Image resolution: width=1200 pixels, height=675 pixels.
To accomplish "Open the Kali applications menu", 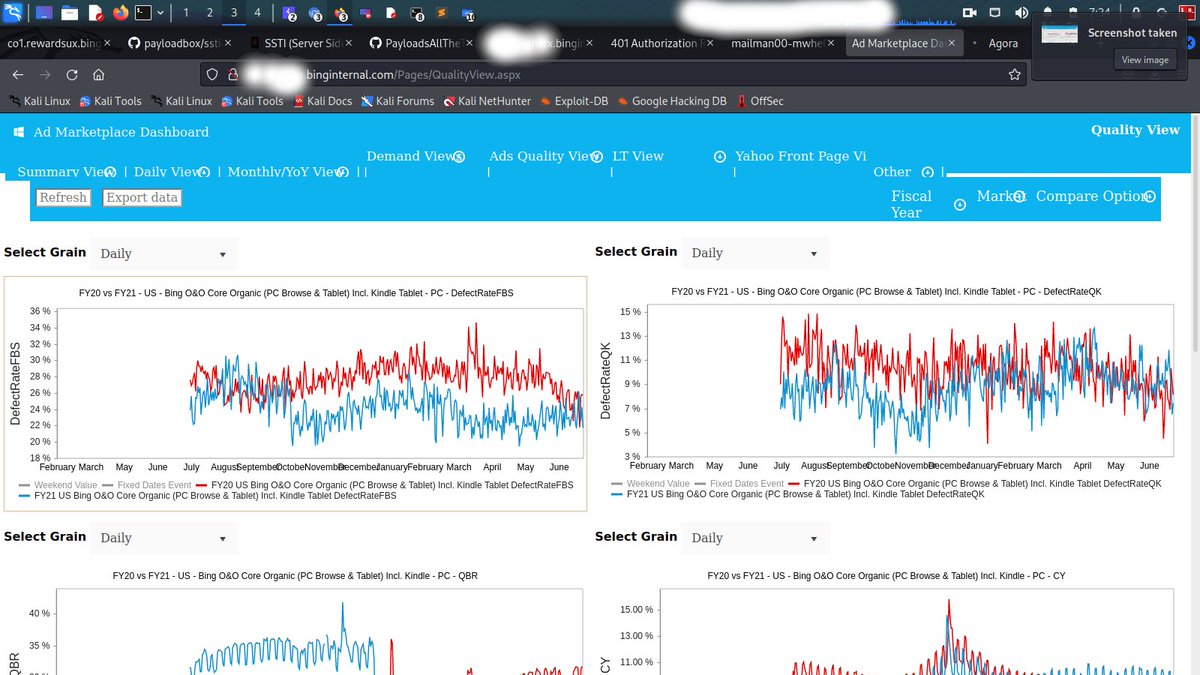I will (13, 13).
